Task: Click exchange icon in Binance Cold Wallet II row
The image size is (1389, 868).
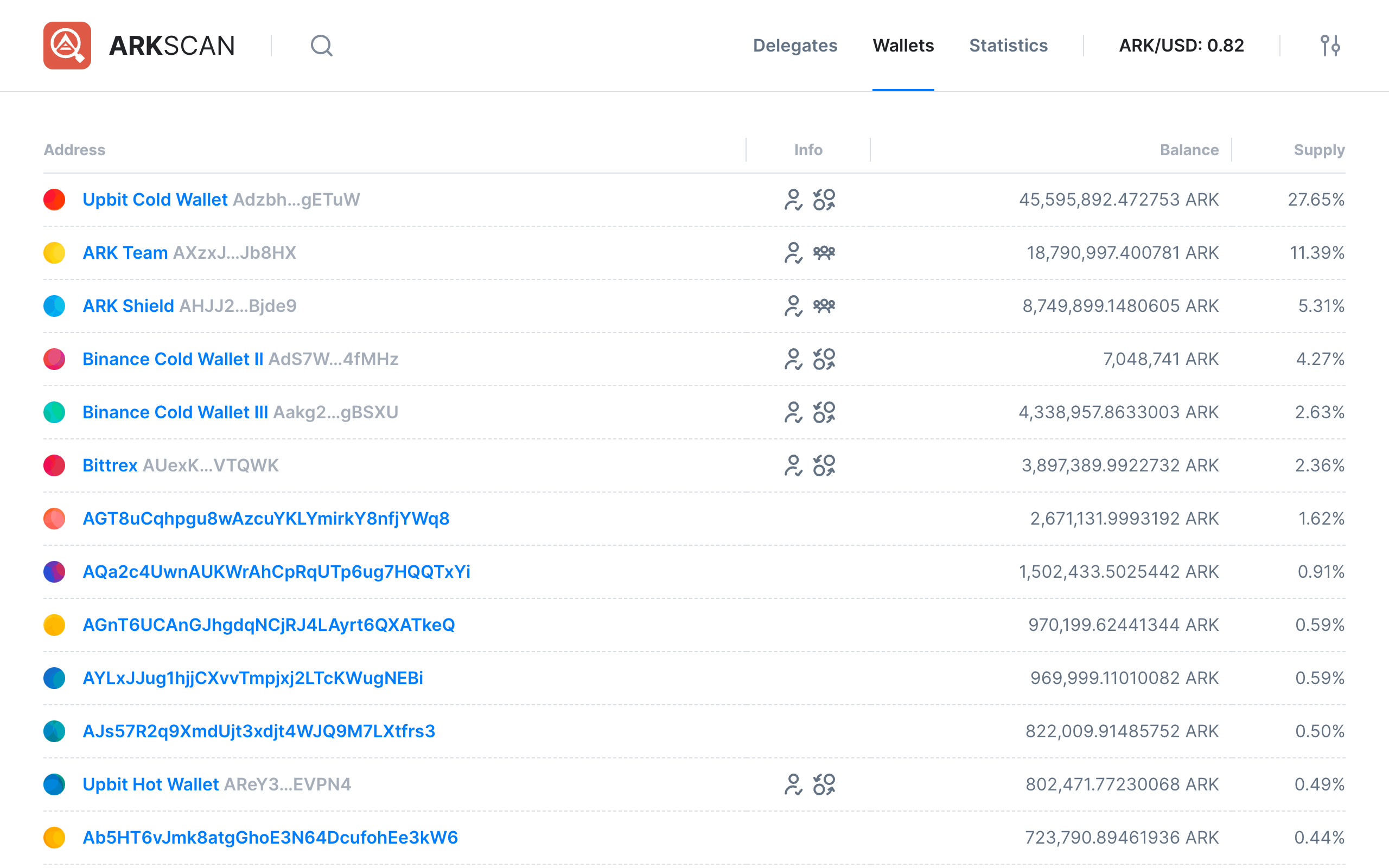Action: point(824,359)
